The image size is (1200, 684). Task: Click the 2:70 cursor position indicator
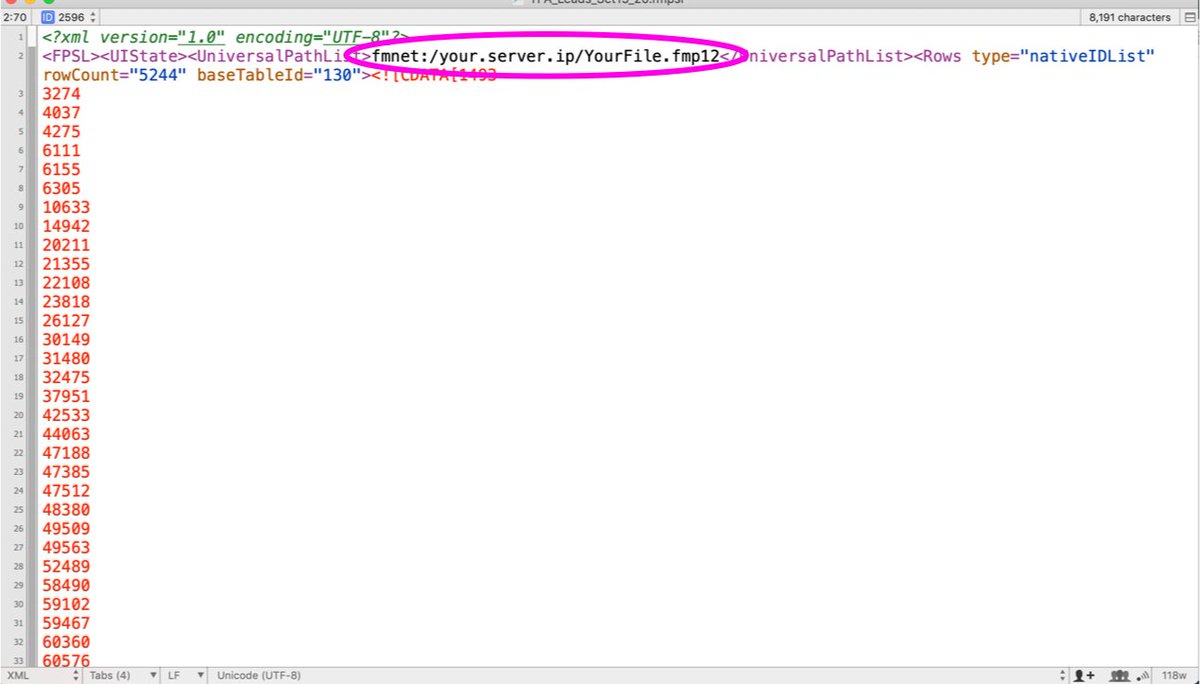14,17
